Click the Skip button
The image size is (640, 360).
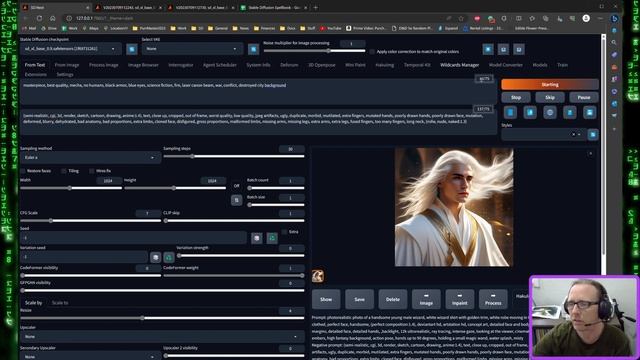tap(550, 98)
